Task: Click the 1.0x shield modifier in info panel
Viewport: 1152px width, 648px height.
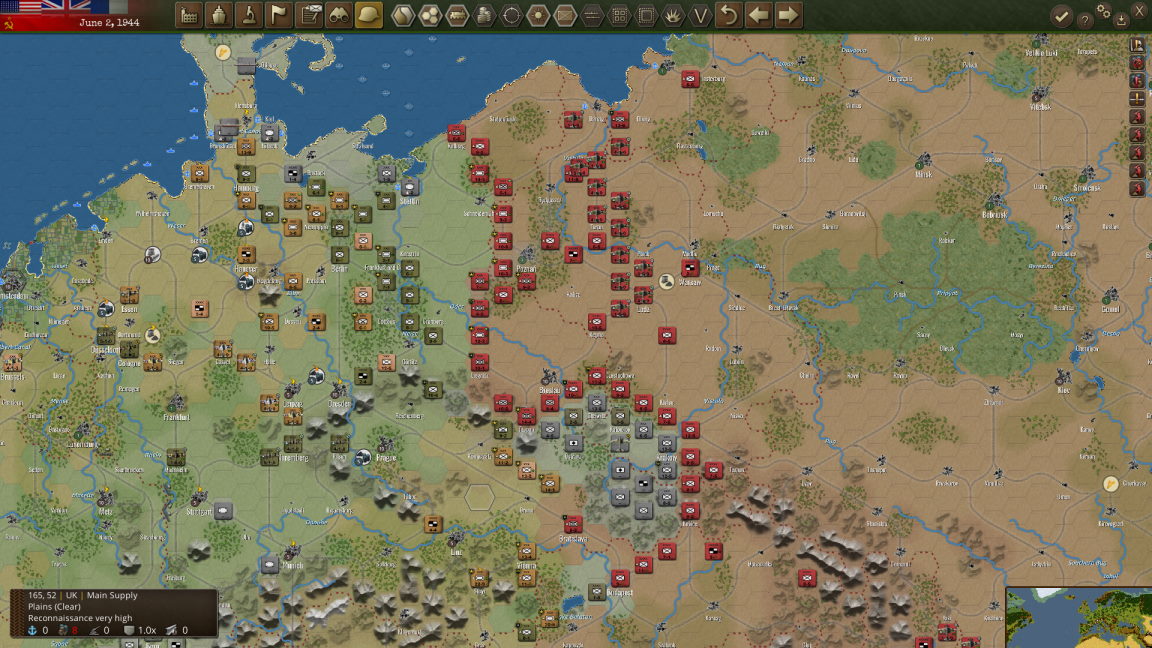Action: [140, 630]
